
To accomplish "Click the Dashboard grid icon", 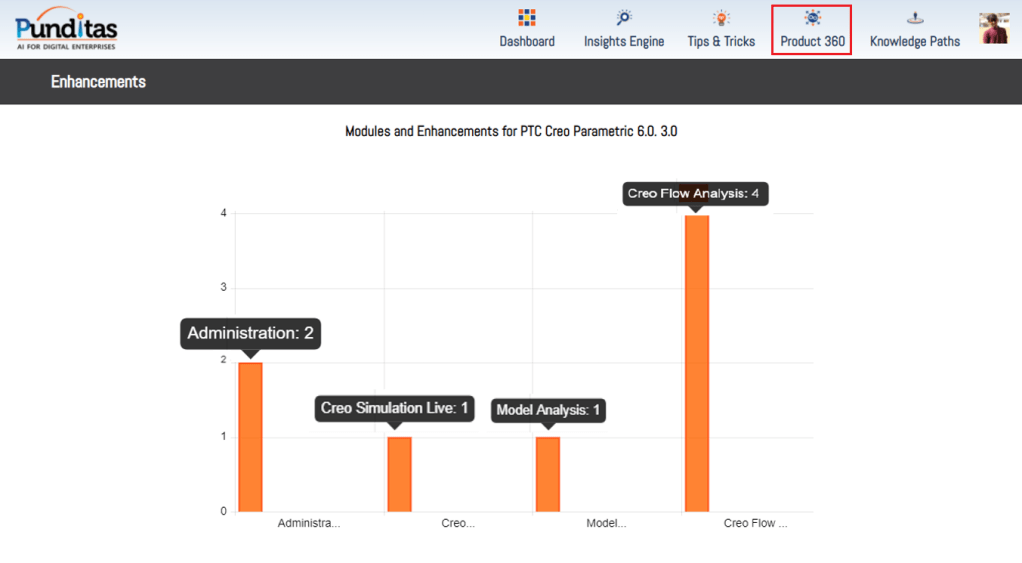I will (527, 18).
